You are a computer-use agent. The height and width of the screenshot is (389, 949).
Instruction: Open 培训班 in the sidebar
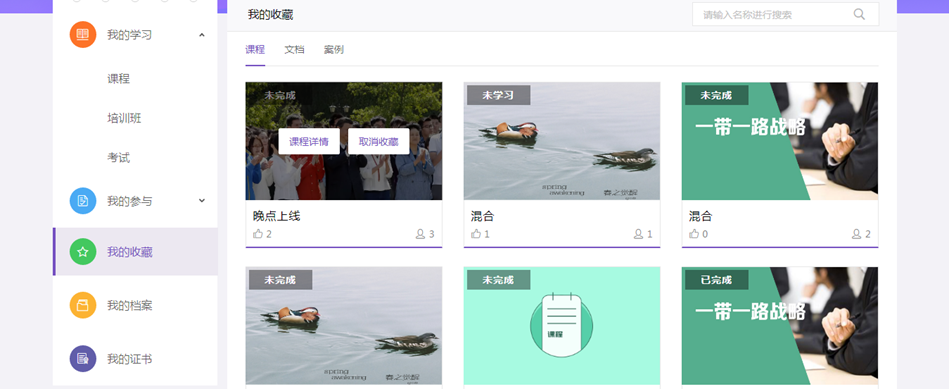(x=124, y=118)
